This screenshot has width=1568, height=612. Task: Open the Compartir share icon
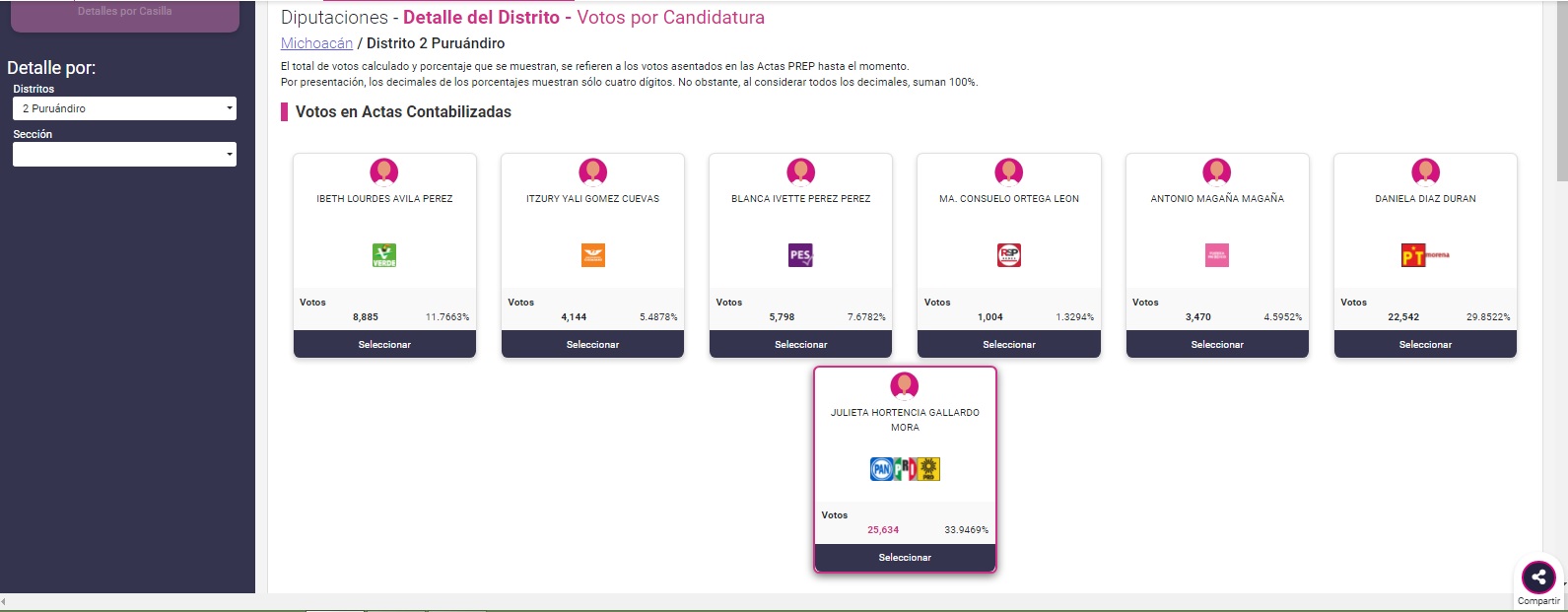[1538, 578]
